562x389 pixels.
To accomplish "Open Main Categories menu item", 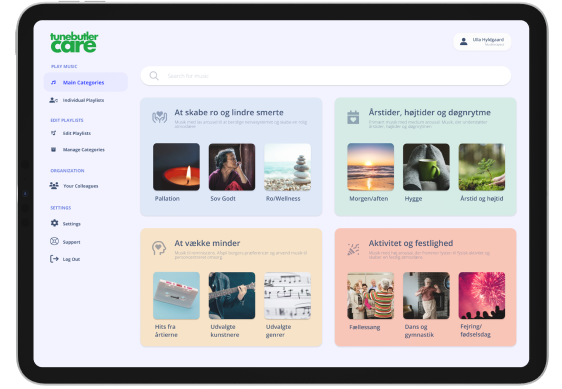I will (x=86, y=82).
